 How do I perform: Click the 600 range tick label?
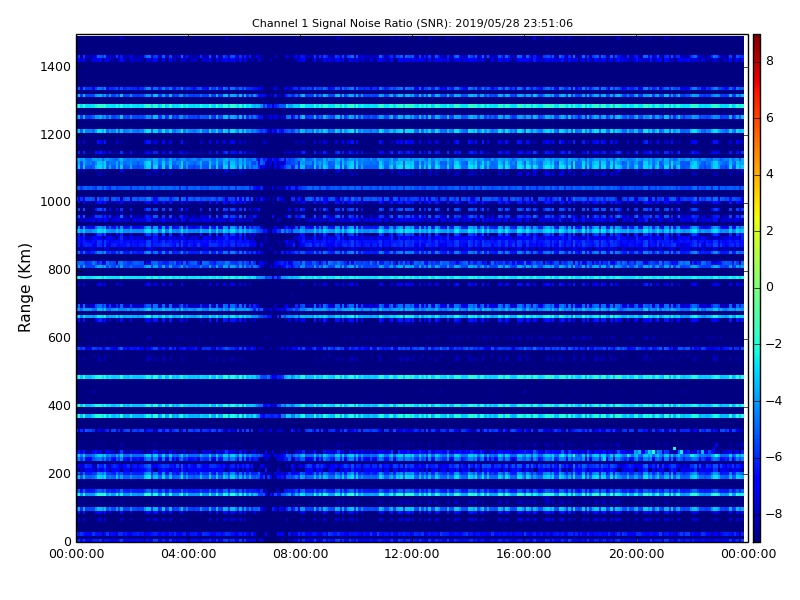pos(59,338)
